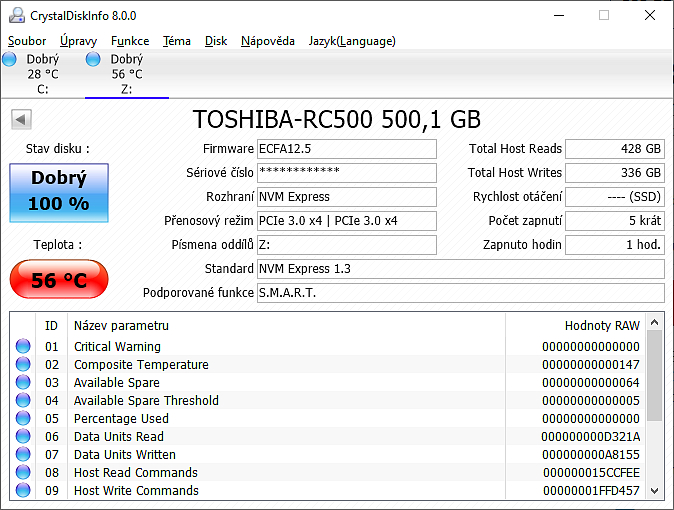This screenshot has width=674, height=510.
Task: Minimize the CrystalDiskInfo window
Action: pyautogui.click(x=559, y=15)
